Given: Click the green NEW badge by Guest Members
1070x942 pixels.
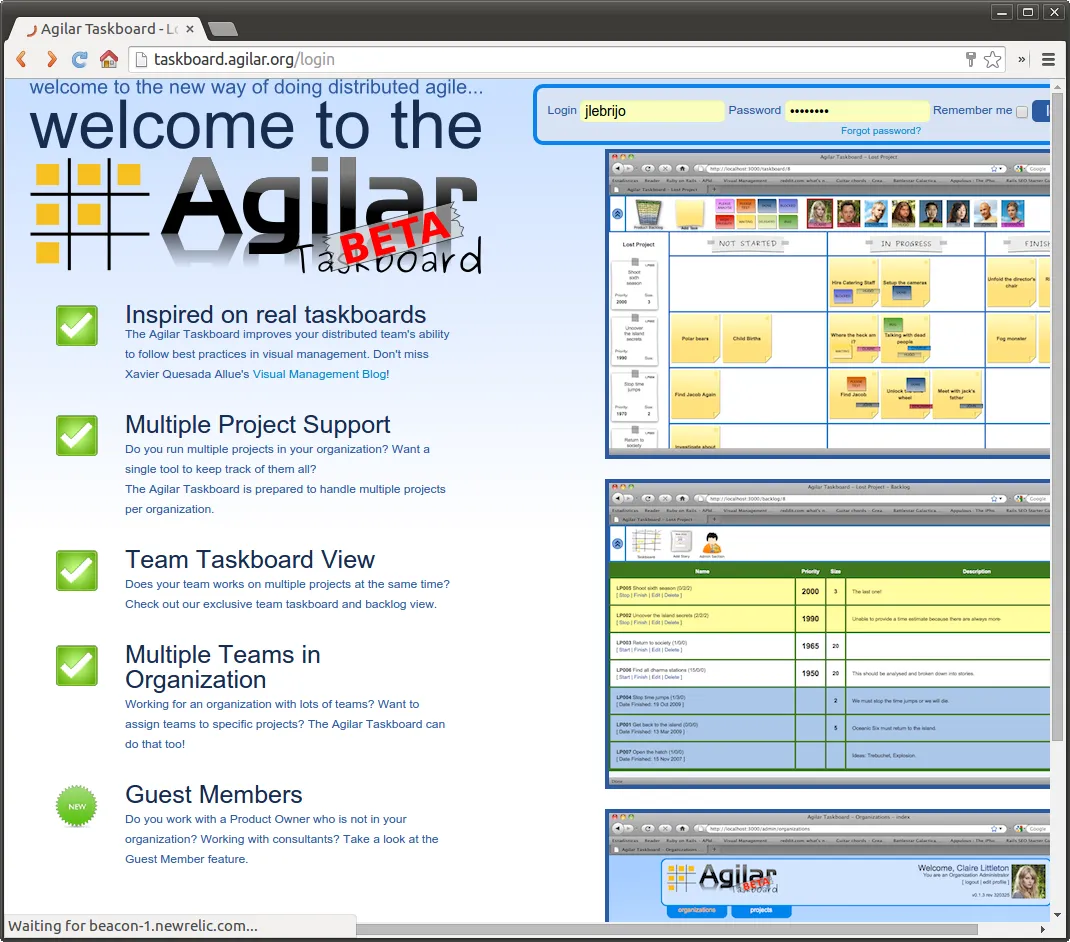Looking at the screenshot, I should click(76, 806).
